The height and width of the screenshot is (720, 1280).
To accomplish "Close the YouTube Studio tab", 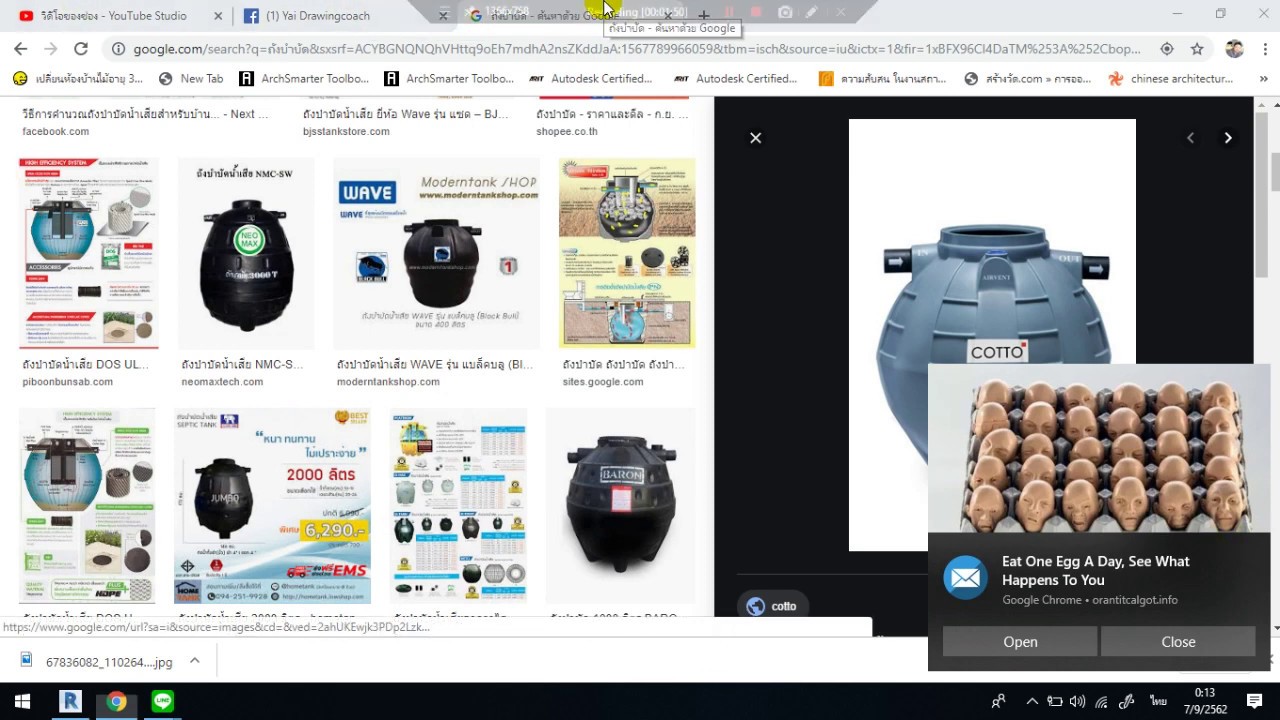I will click(219, 15).
